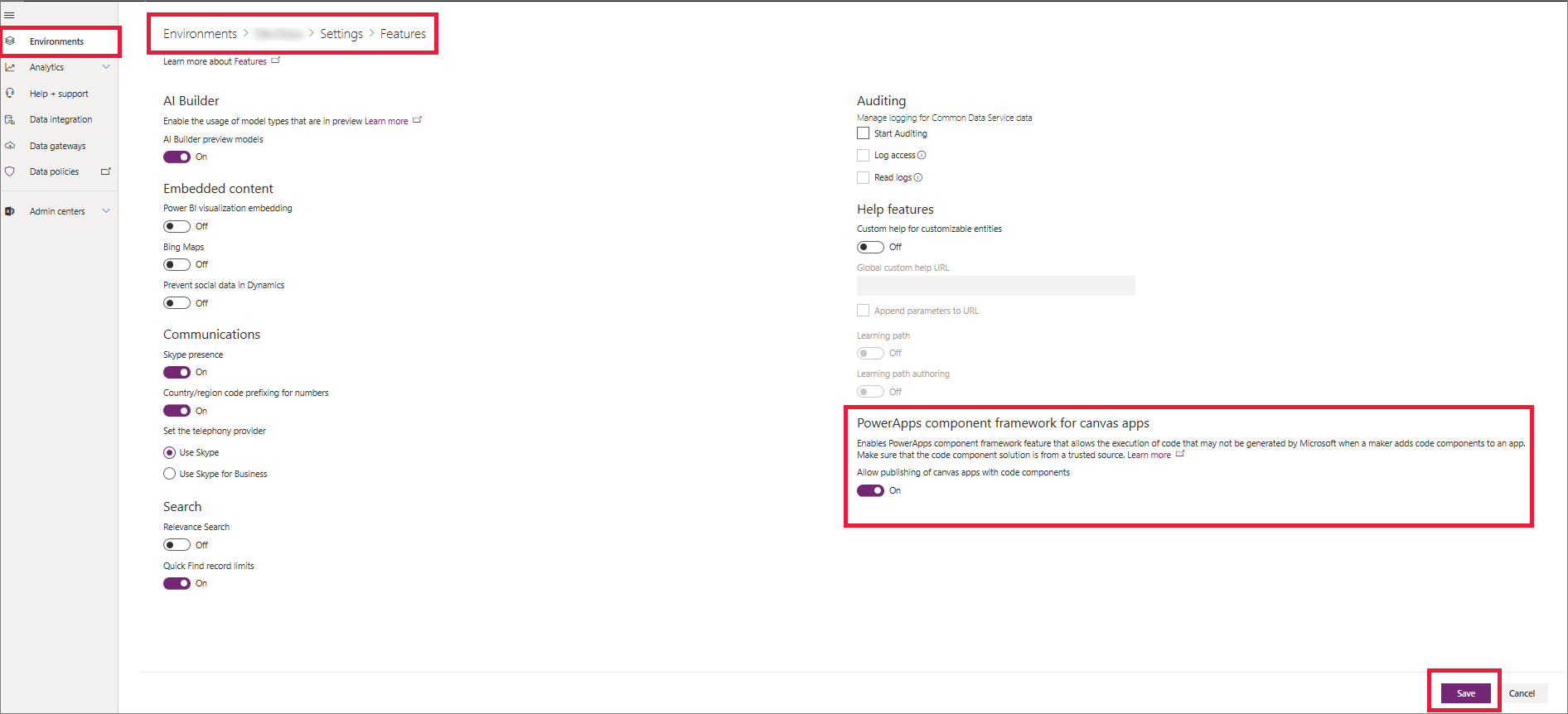Click external link icon beside Learn more about Features
The width and height of the screenshot is (1568, 714).
276,60
